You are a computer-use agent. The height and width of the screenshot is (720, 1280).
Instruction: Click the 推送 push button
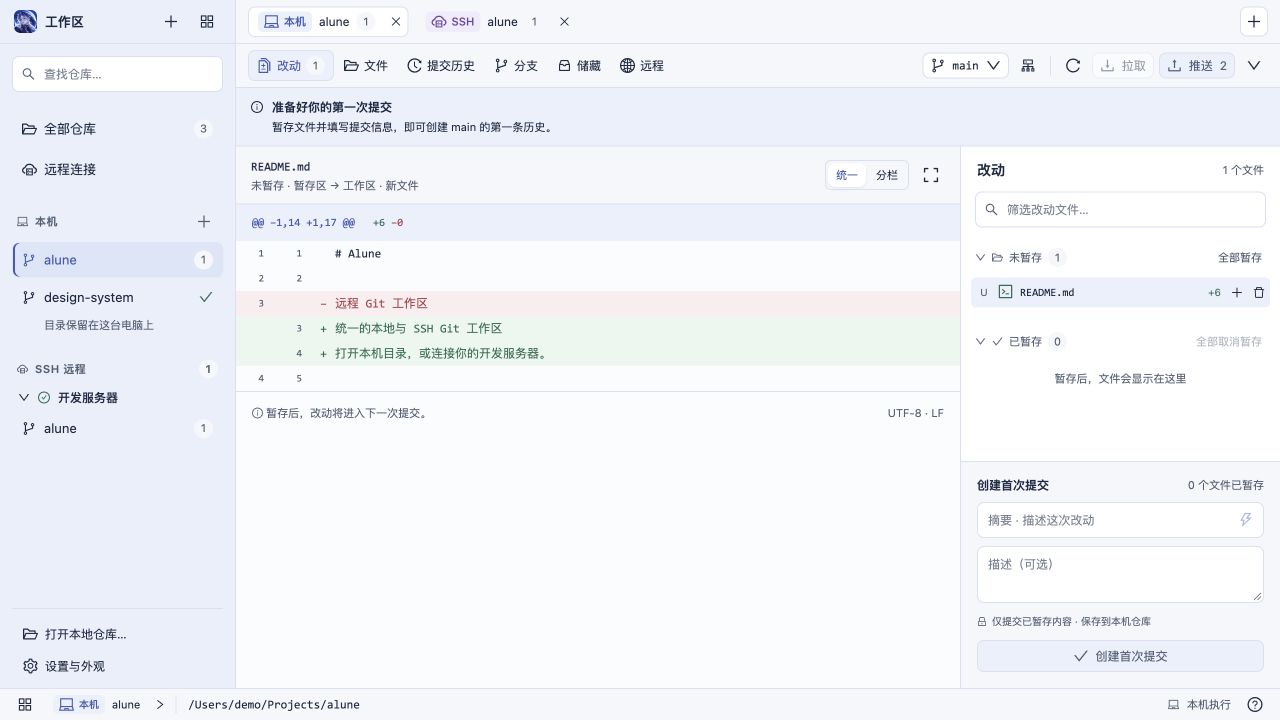1197,66
